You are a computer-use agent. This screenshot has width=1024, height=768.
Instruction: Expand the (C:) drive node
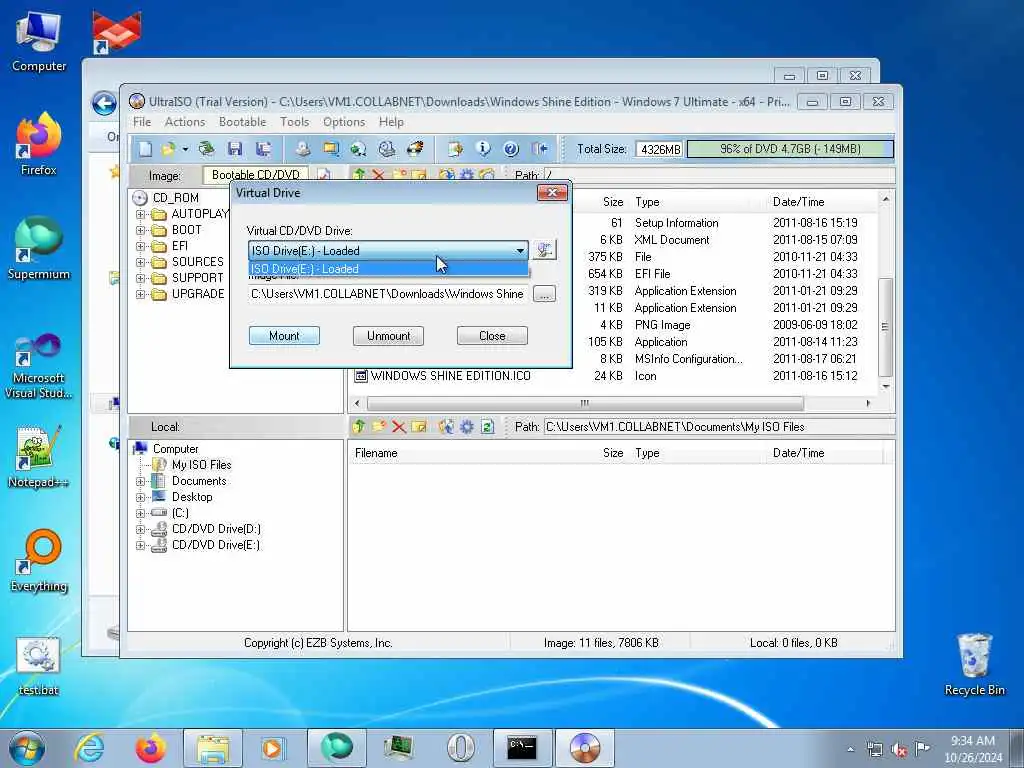[x=140, y=513]
